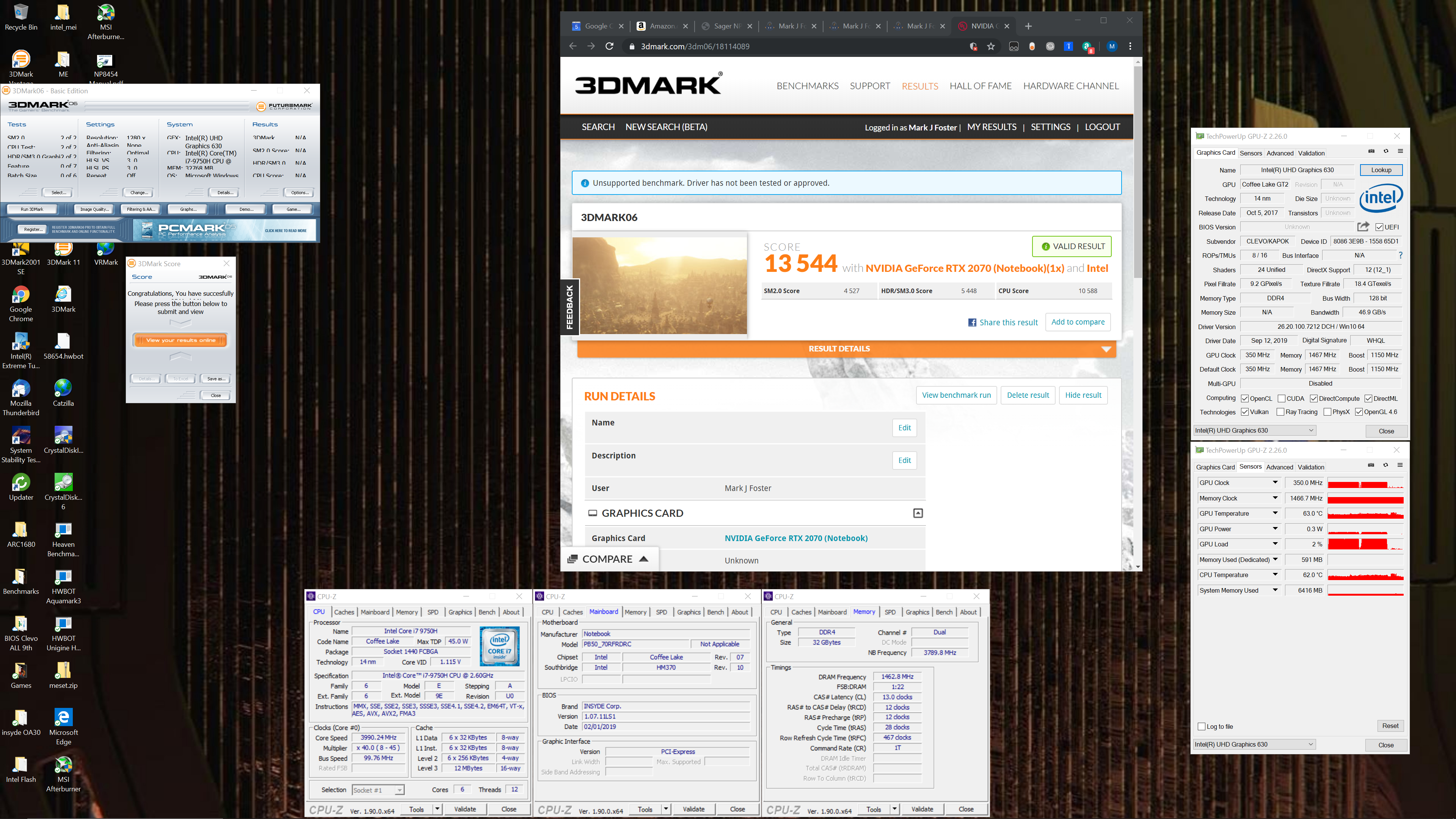1456x819 pixels.
Task: Bookmark this page with the star icon
Action: click(x=991, y=46)
